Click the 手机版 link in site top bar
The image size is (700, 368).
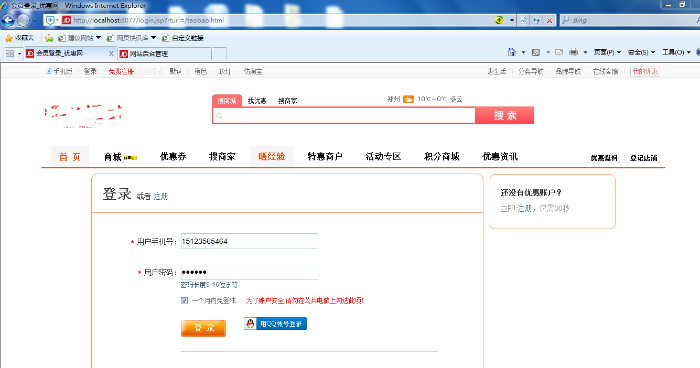59,71
